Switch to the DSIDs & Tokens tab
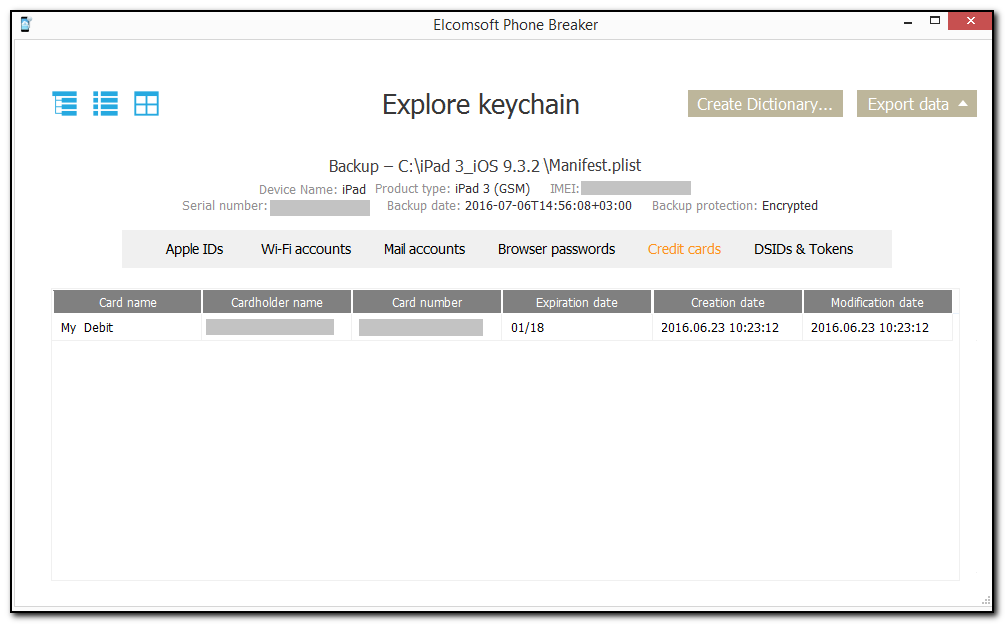The width and height of the screenshot is (1005, 624). (803, 249)
